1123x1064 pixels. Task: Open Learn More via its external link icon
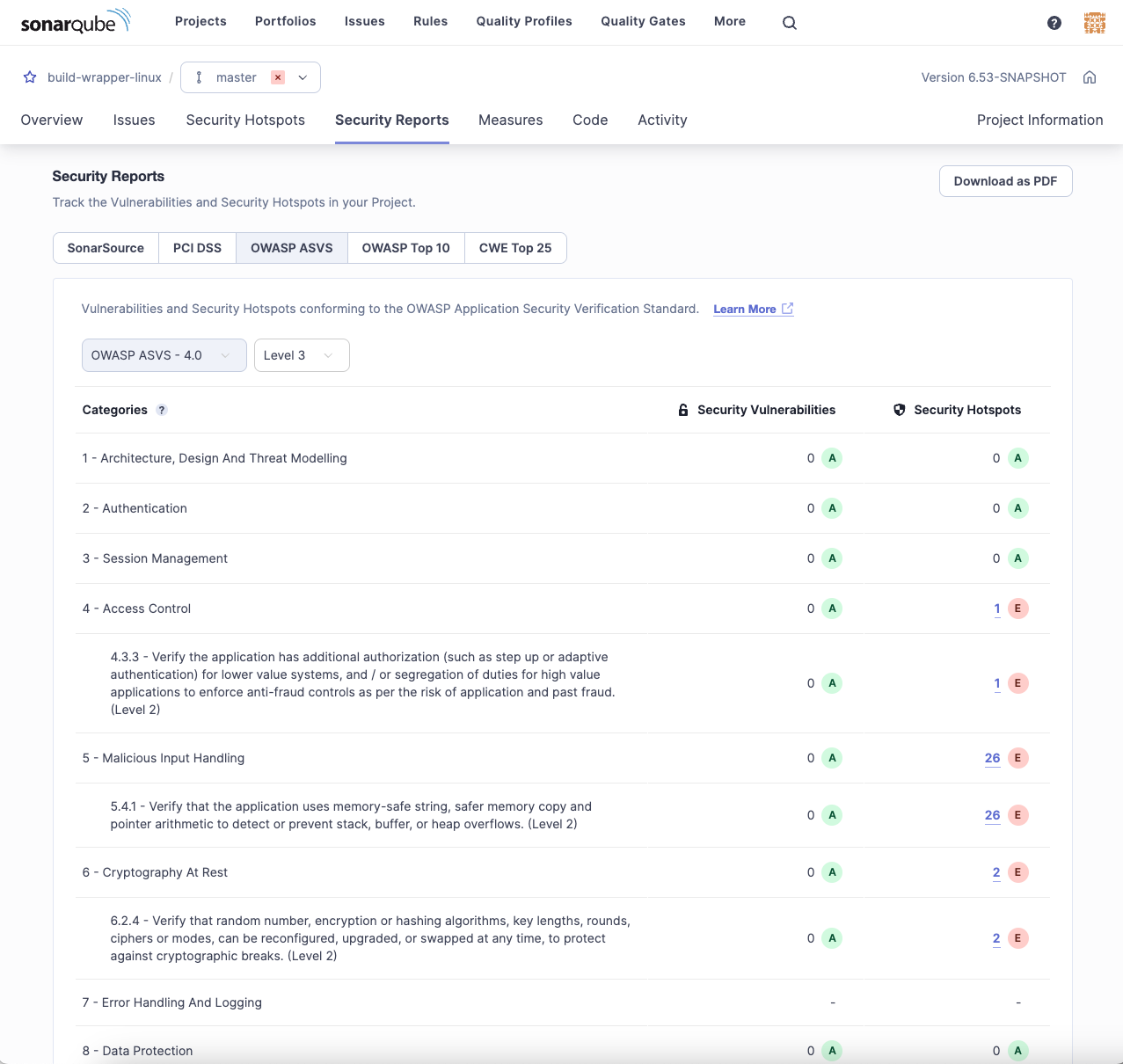787,309
